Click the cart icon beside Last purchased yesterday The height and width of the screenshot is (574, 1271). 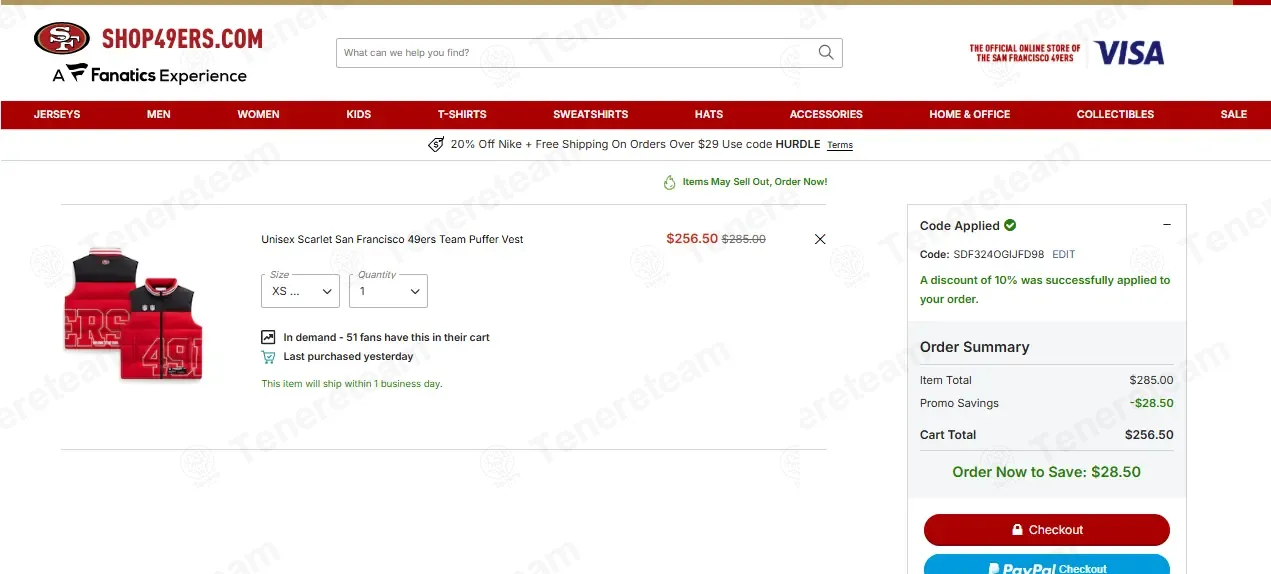[268, 357]
